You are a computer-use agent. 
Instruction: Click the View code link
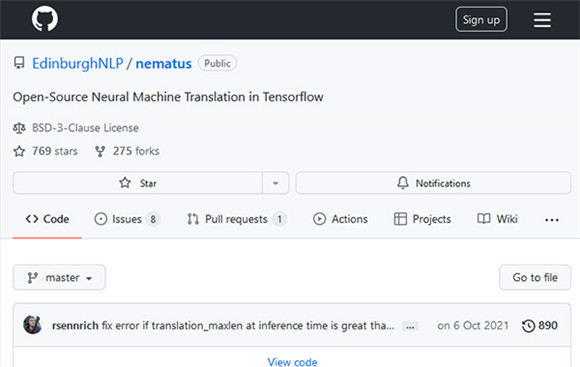tap(292, 361)
